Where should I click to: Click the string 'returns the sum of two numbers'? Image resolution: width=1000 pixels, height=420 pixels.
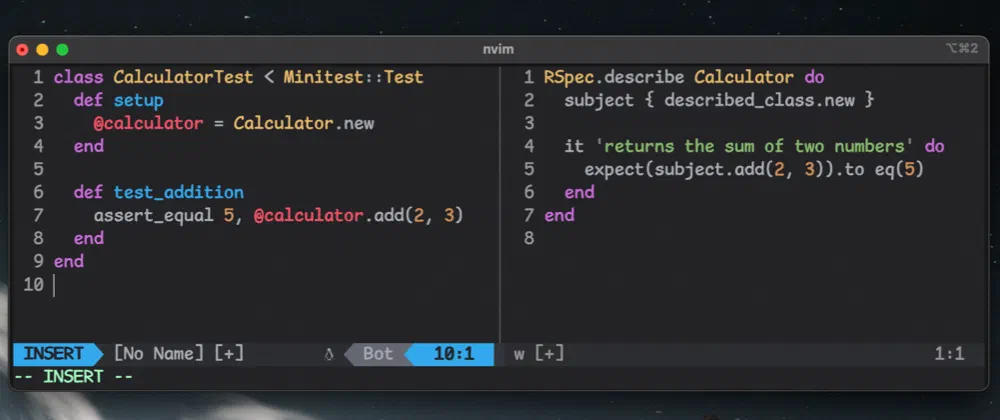click(x=754, y=147)
